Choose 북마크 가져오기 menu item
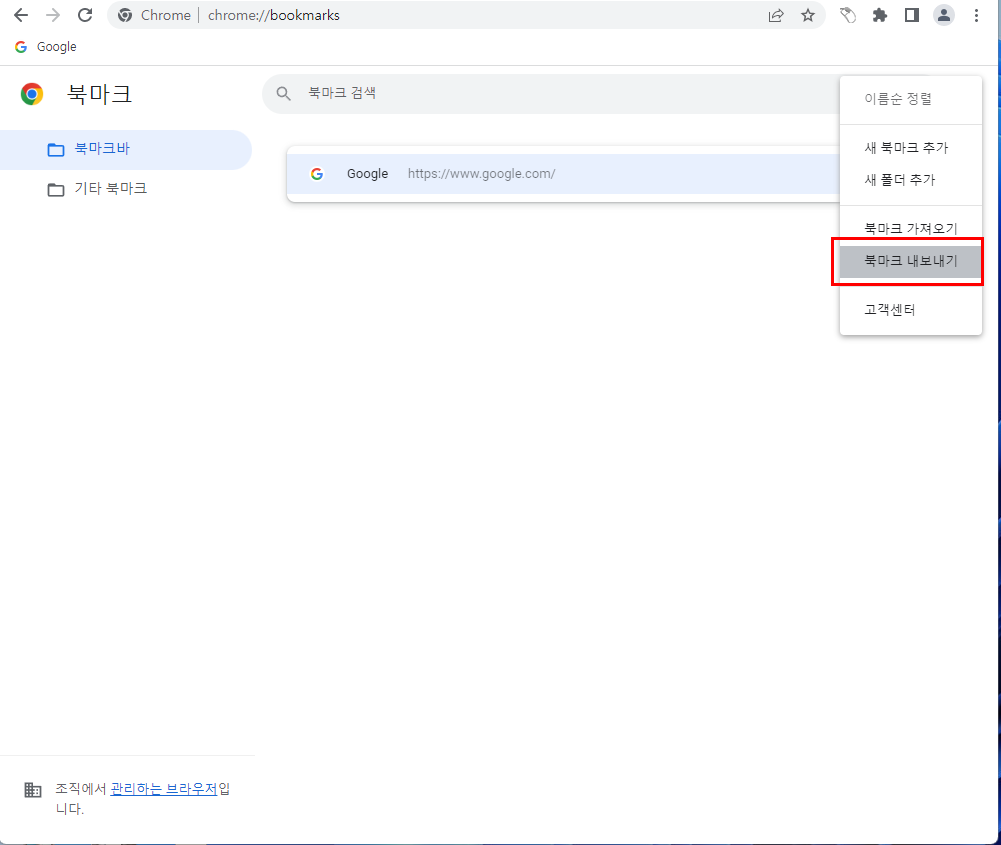 pyautogui.click(x=910, y=228)
